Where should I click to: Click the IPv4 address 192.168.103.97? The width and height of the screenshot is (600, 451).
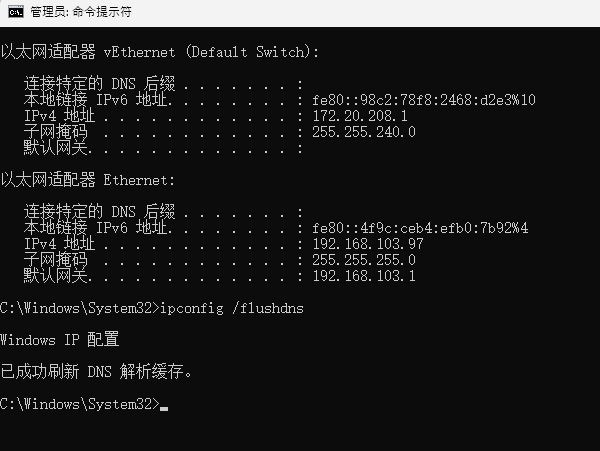pyautogui.click(x=368, y=244)
